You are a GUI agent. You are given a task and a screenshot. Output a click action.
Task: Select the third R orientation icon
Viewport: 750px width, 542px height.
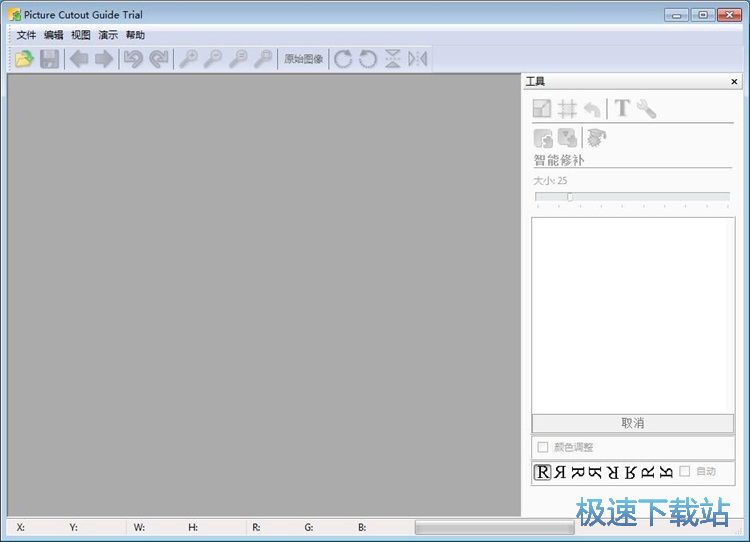[x=577, y=473]
